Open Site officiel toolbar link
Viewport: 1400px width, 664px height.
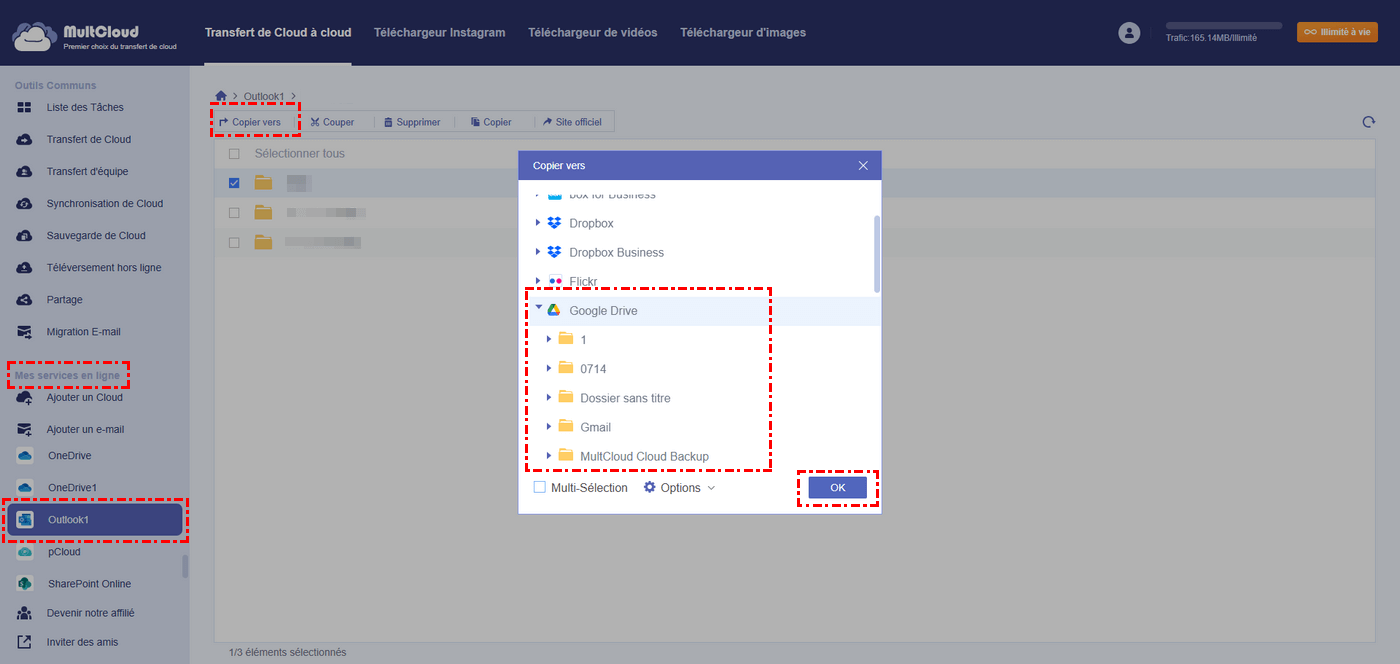click(572, 122)
